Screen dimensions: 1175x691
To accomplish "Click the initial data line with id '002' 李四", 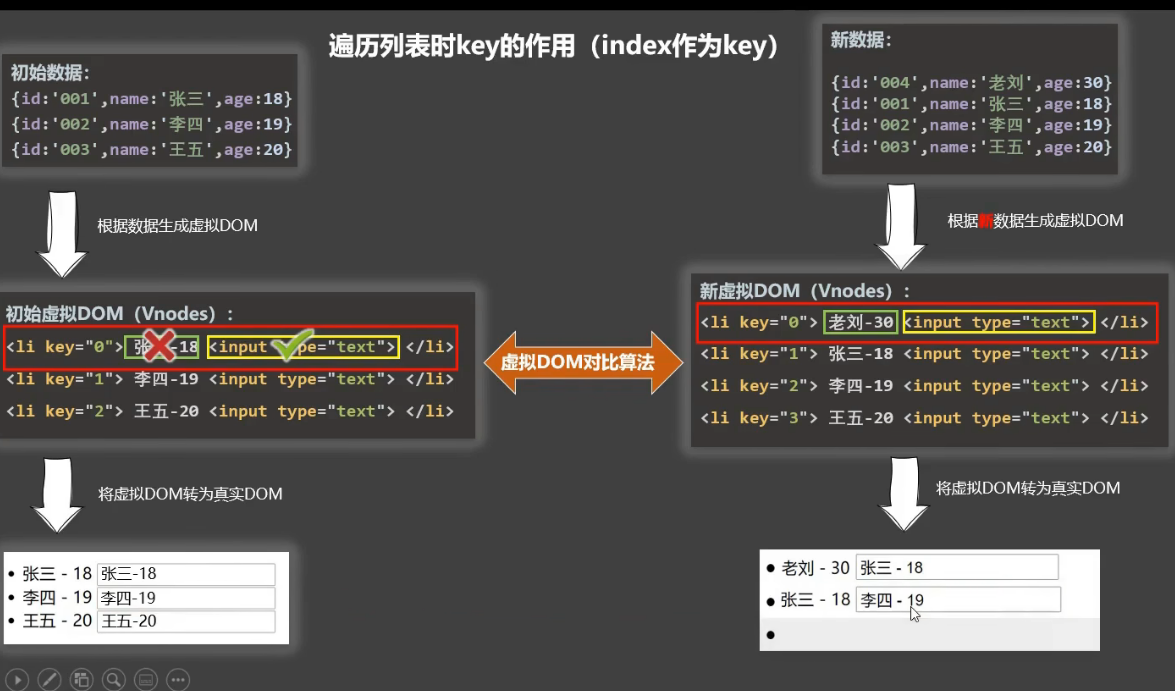I will click(151, 124).
